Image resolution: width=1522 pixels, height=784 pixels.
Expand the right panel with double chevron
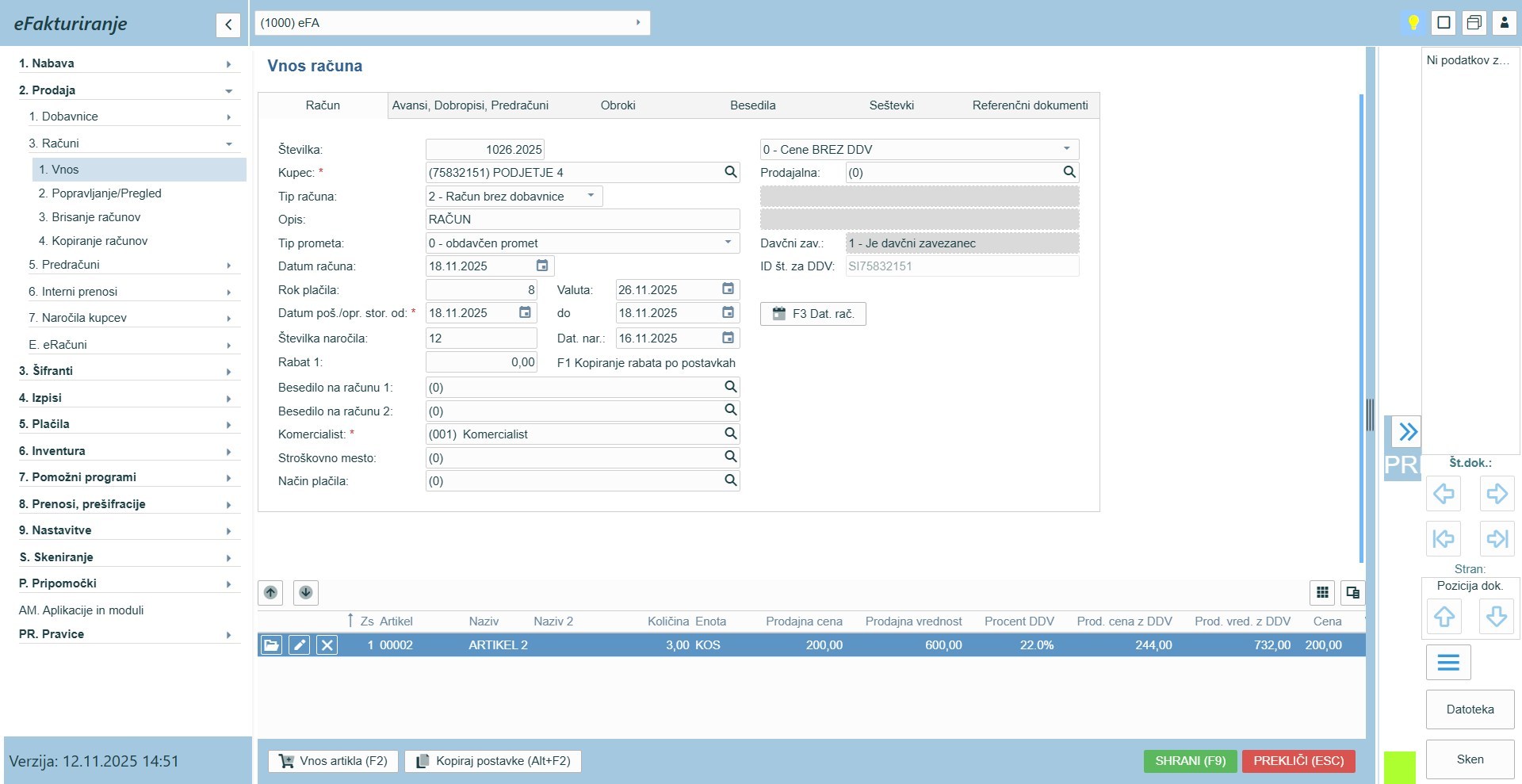(1407, 432)
